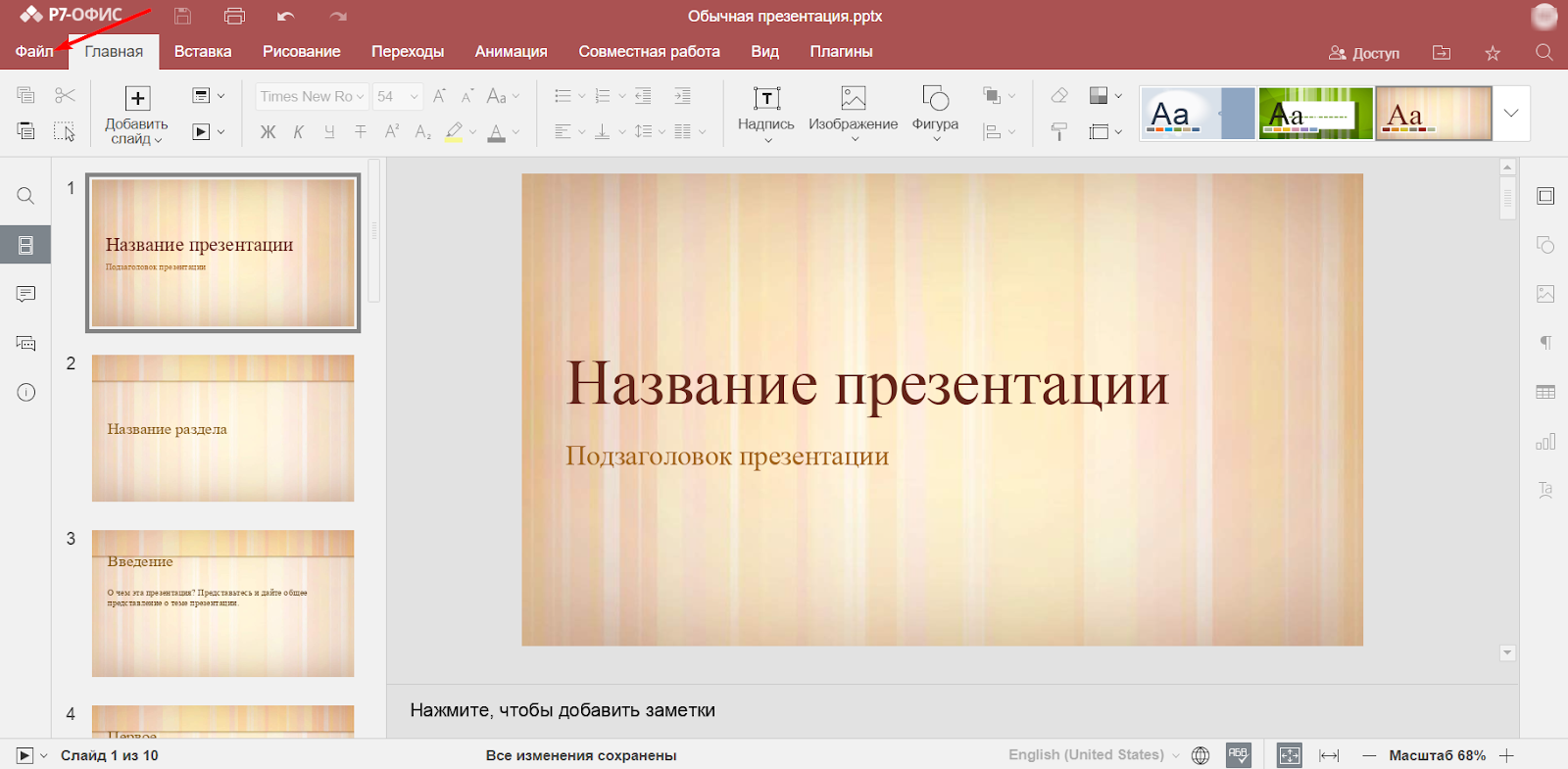1568x769 pixels.
Task: Switch to the Переходы tab
Action: [x=408, y=52]
